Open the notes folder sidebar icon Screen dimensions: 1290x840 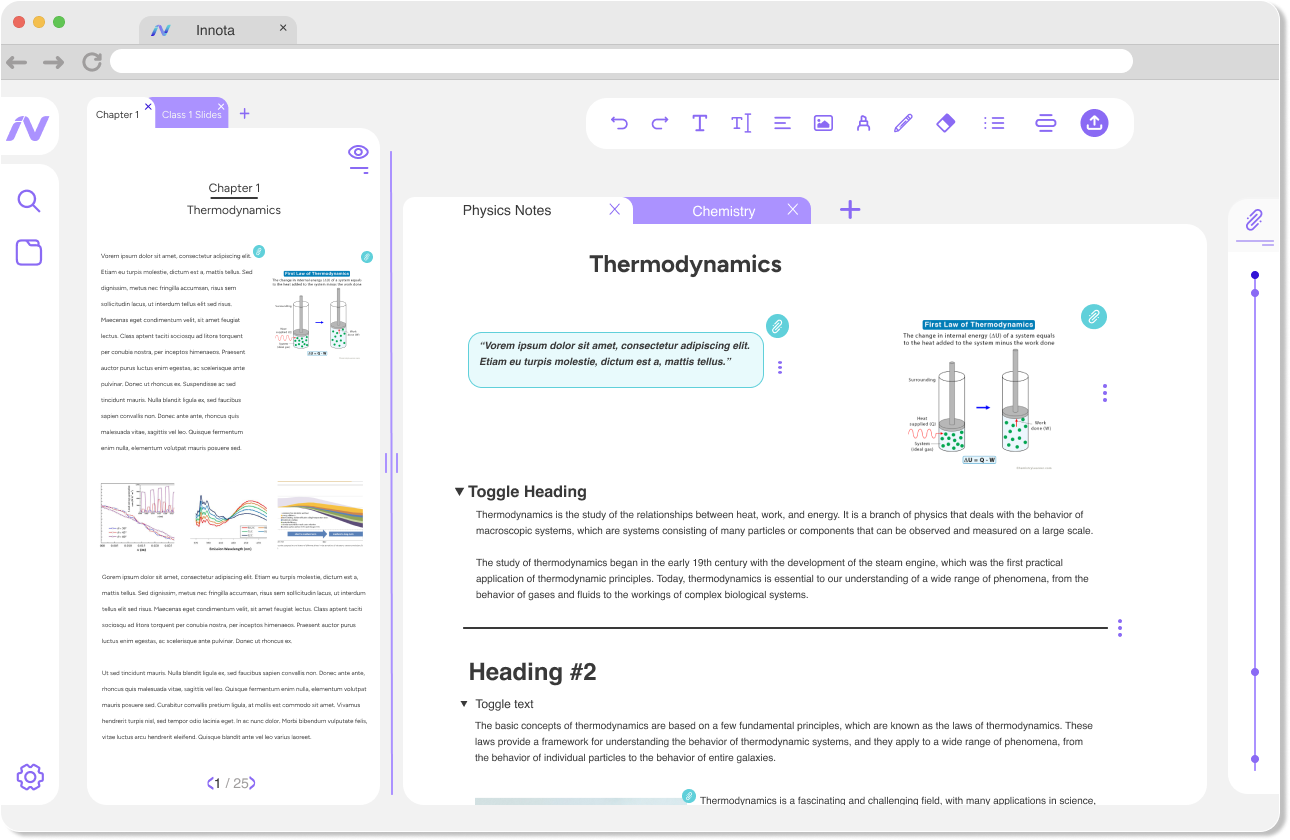tap(29, 252)
